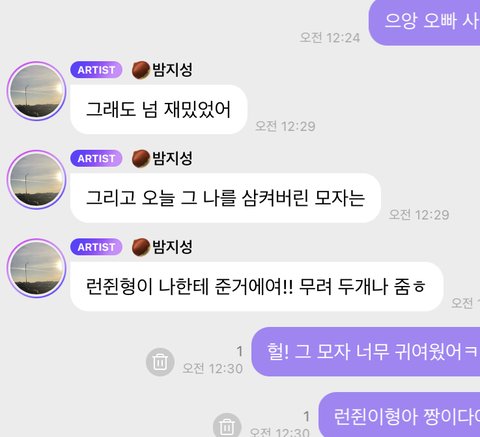Select the bubble "런쥔형이 나한테 준거에여!!"
The image size is (480, 437).
[257, 286]
